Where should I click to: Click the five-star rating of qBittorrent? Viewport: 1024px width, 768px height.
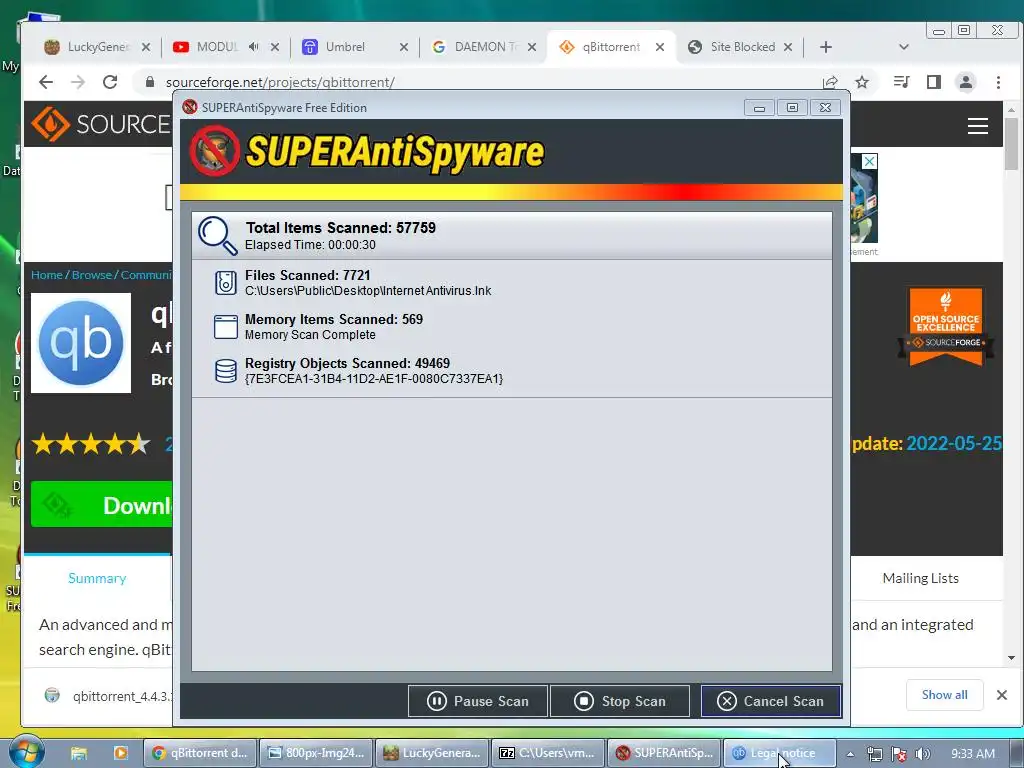pyautogui.click(x=91, y=444)
